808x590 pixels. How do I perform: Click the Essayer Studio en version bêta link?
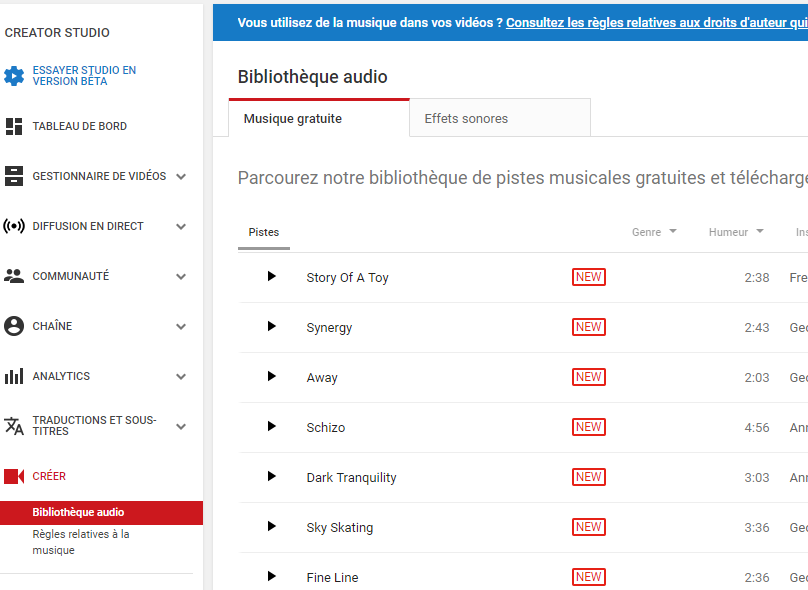pyautogui.click(x=84, y=76)
